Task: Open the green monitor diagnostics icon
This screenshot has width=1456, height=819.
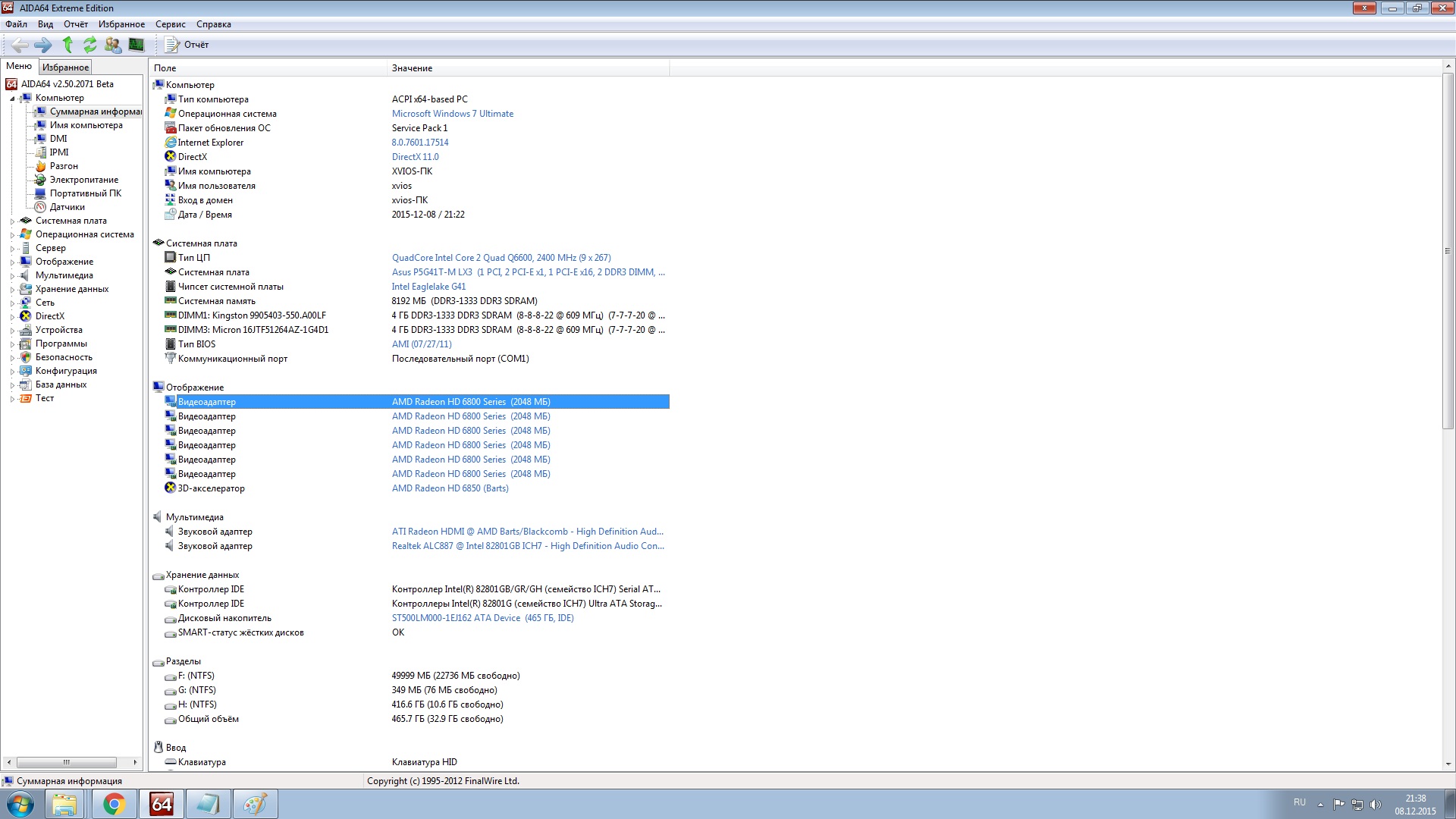Action: pos(136,45)
